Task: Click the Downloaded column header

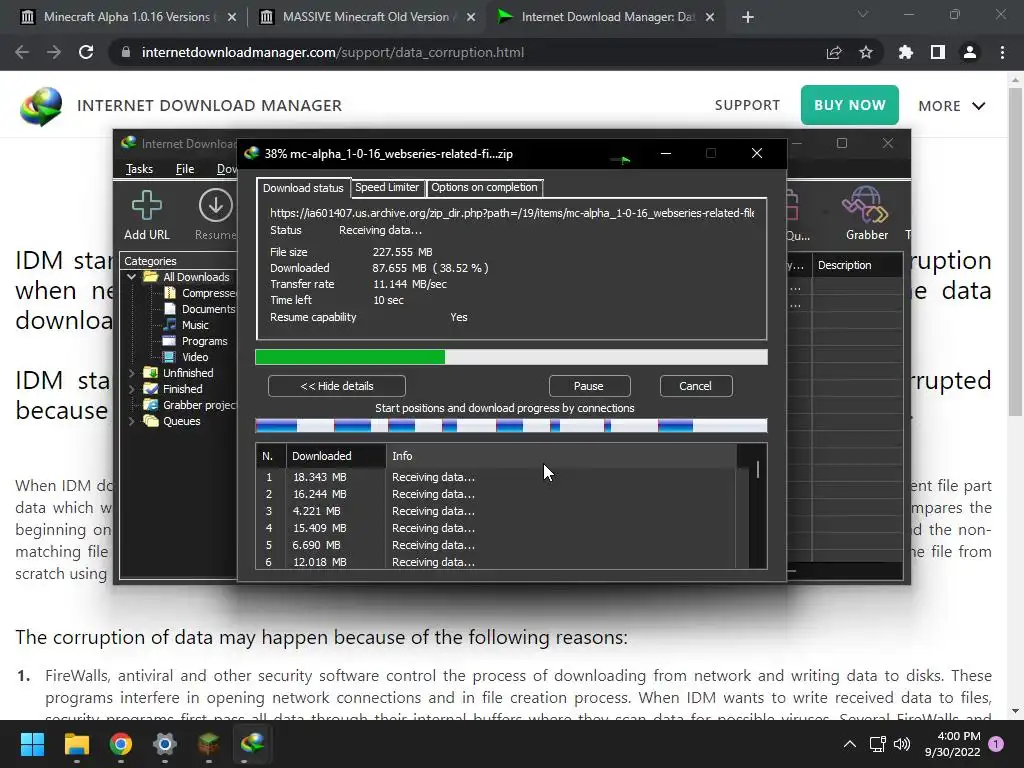Action: tap(336, 456)
